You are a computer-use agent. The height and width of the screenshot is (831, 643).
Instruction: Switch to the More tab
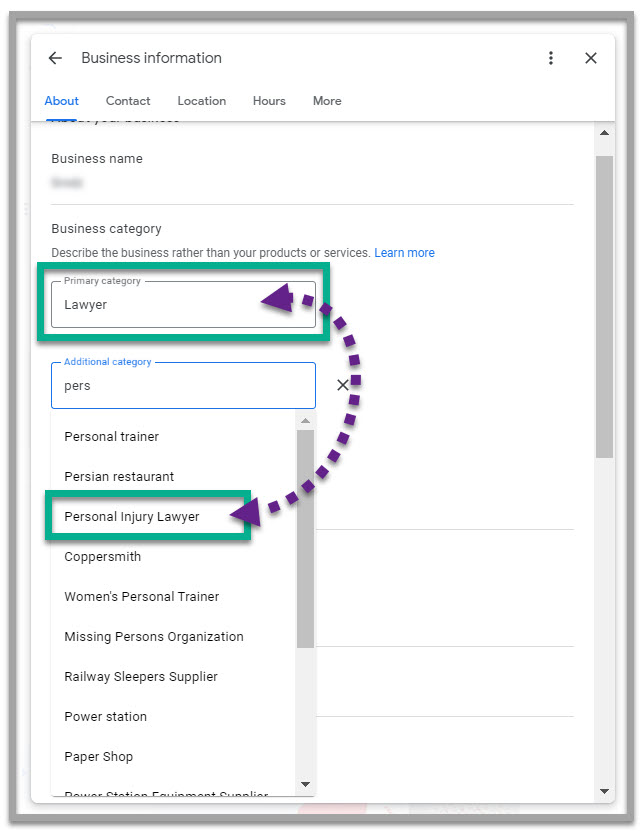pos(327,101)
